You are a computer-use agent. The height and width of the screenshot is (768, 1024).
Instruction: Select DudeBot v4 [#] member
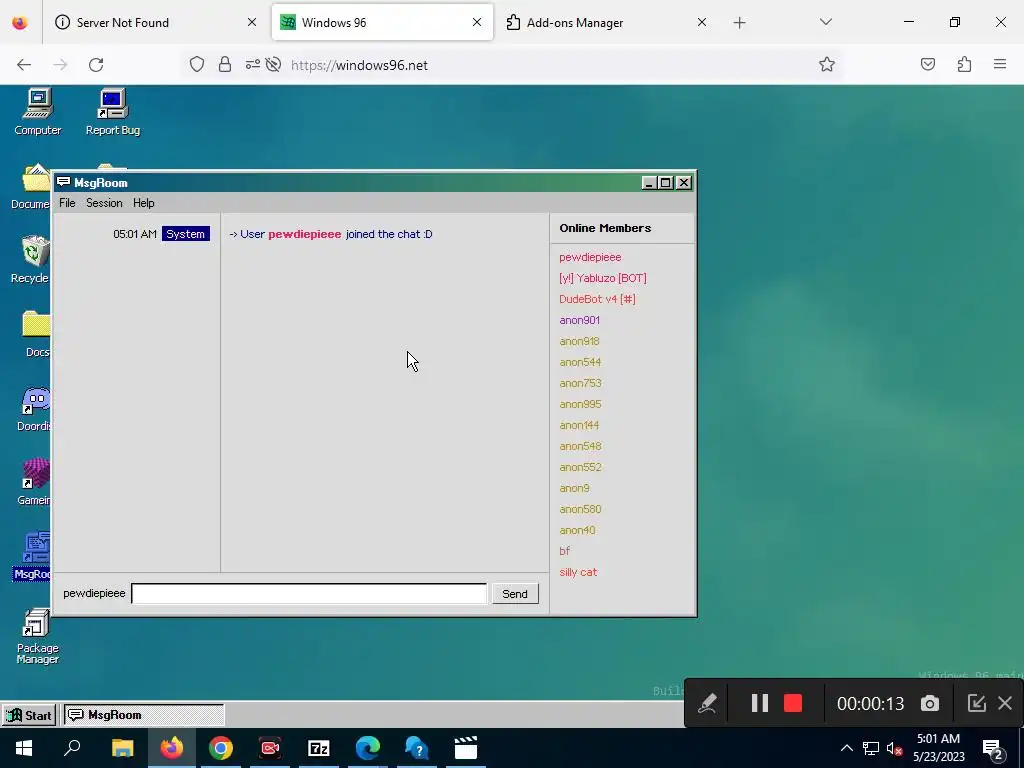598,299
